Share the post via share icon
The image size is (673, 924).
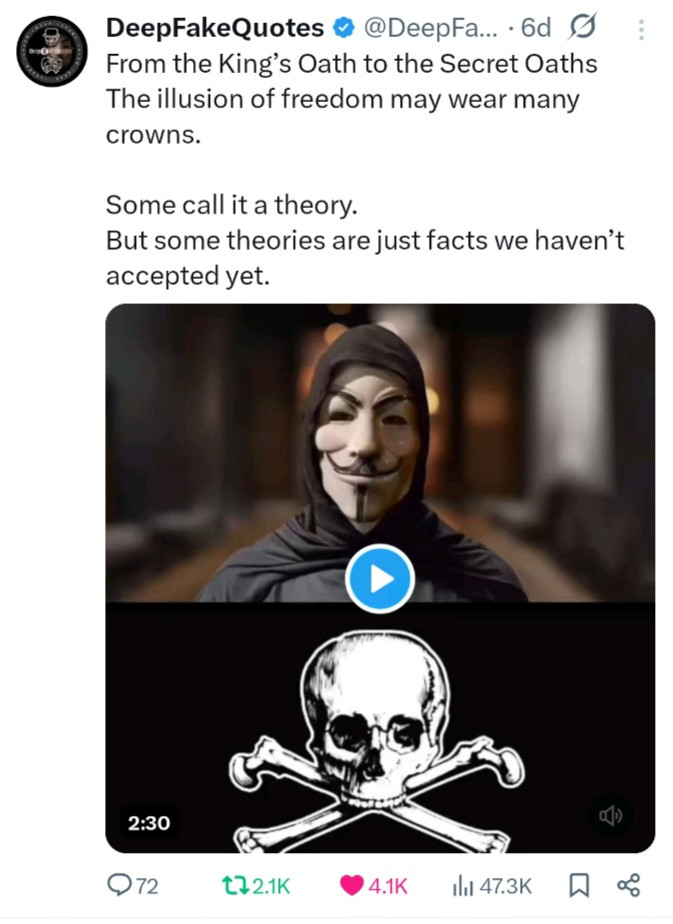pos(628,885)
